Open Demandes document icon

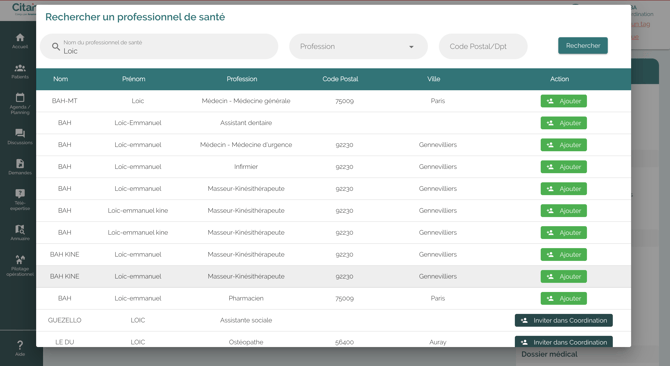tap(20, 164)
